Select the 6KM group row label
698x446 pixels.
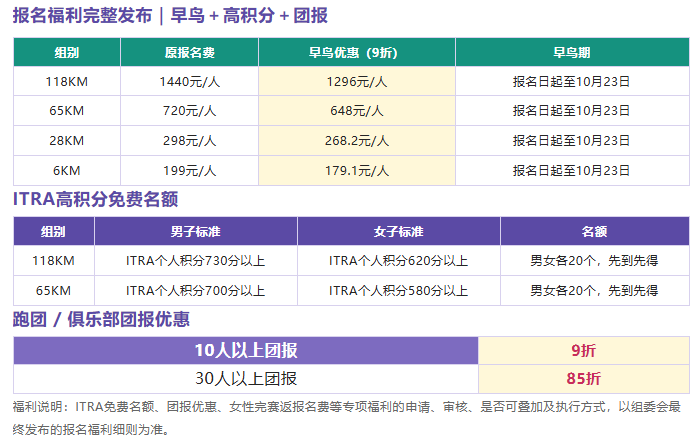tap(67, 170)
